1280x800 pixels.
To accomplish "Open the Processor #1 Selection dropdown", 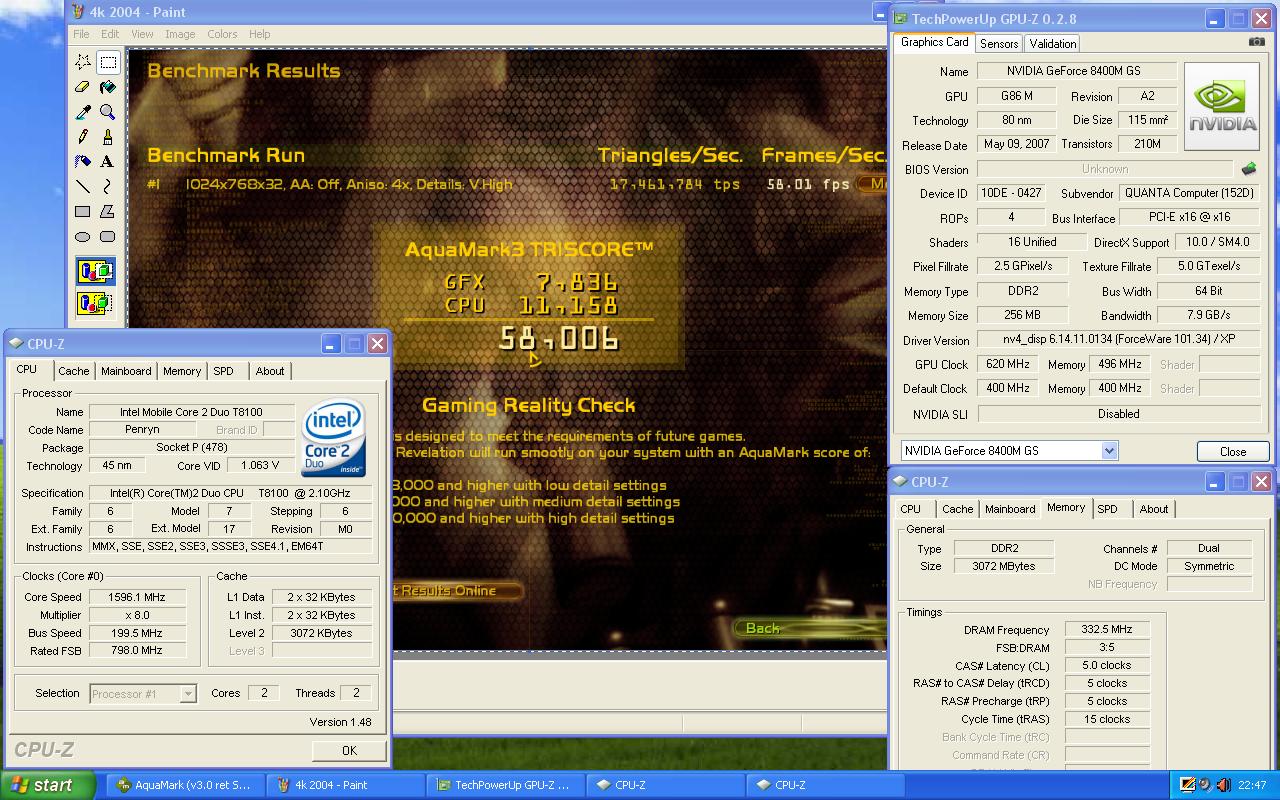I will pyautogui.click(x=188, y=693).
